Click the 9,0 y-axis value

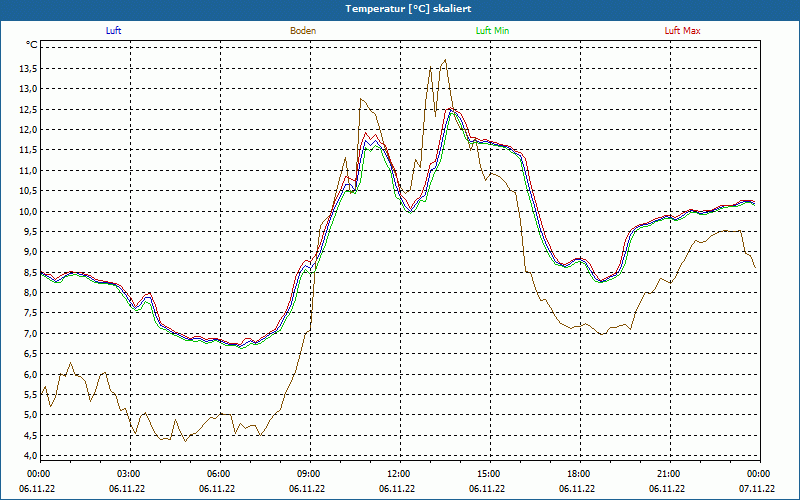(x=31, y=252)
